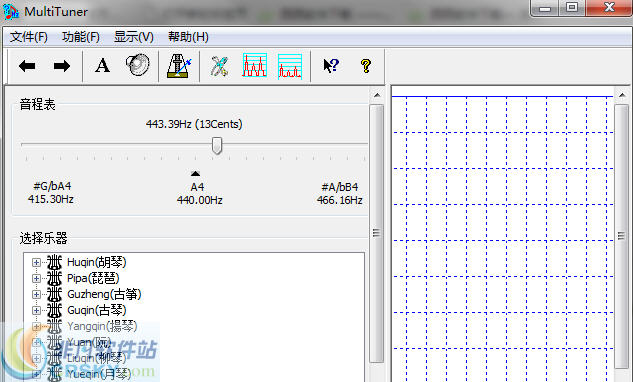
Task: Expand the Pipa(琵琶) tree node
Action: [36, 279]
